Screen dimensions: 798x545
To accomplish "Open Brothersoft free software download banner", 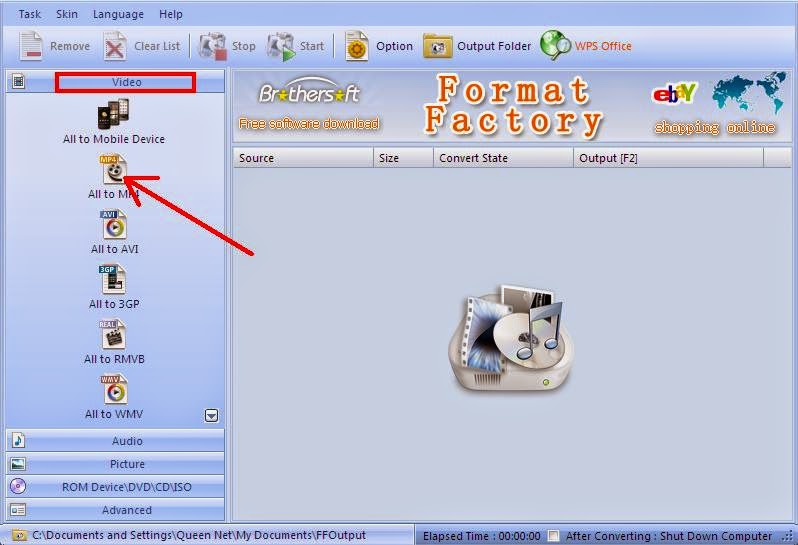I will coord(309,106).
